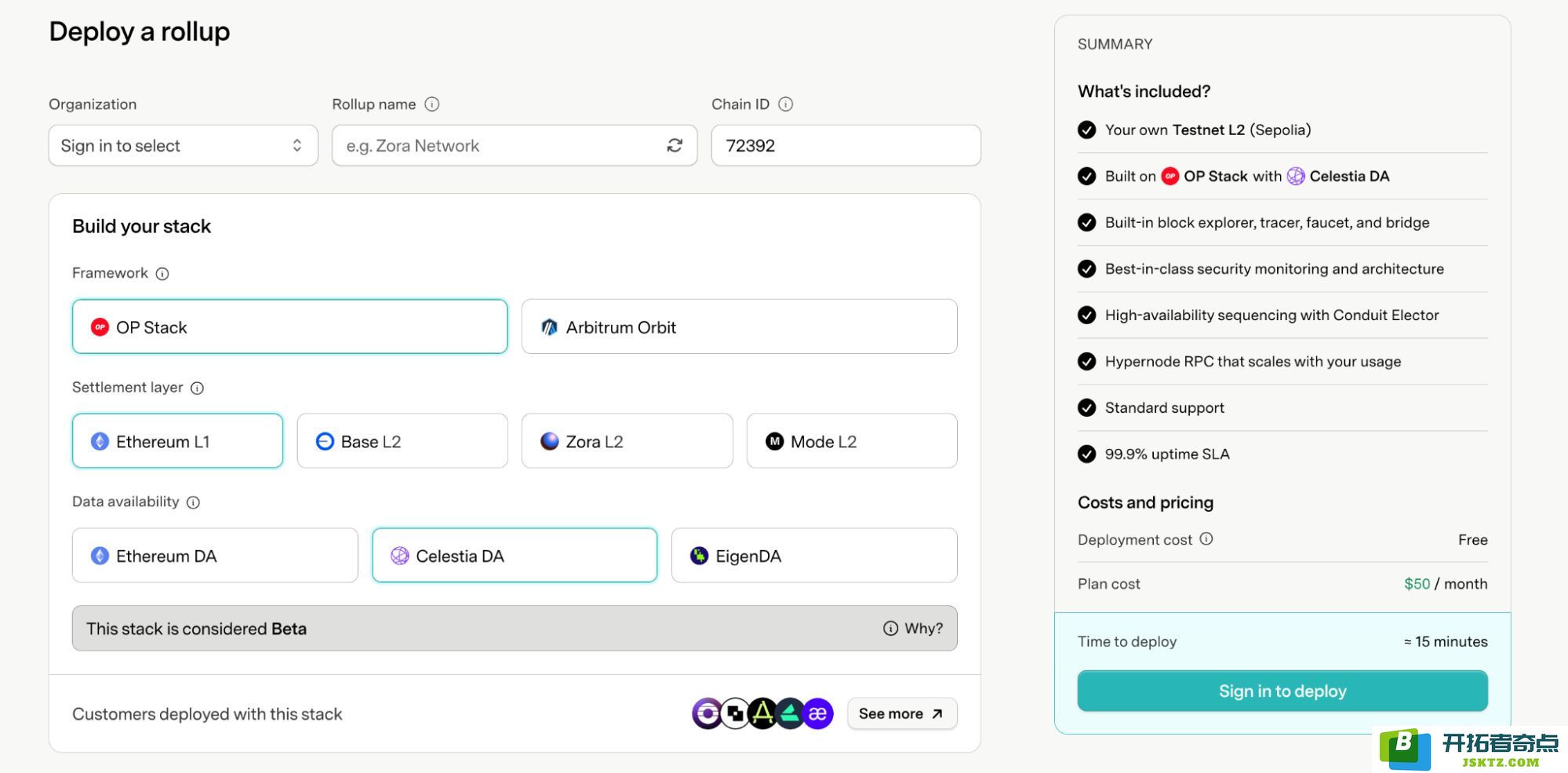This screenshot has width=1568, height=773.
Task: Show Deployment cost info tooltip
Action: 1207,539
